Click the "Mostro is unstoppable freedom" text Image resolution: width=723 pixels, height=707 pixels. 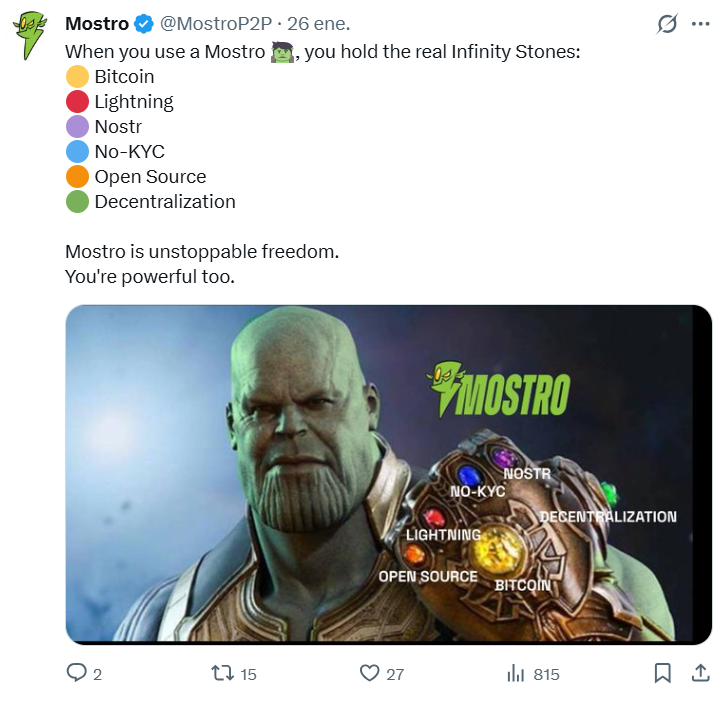pyautogui.click(x=202, y=252)
